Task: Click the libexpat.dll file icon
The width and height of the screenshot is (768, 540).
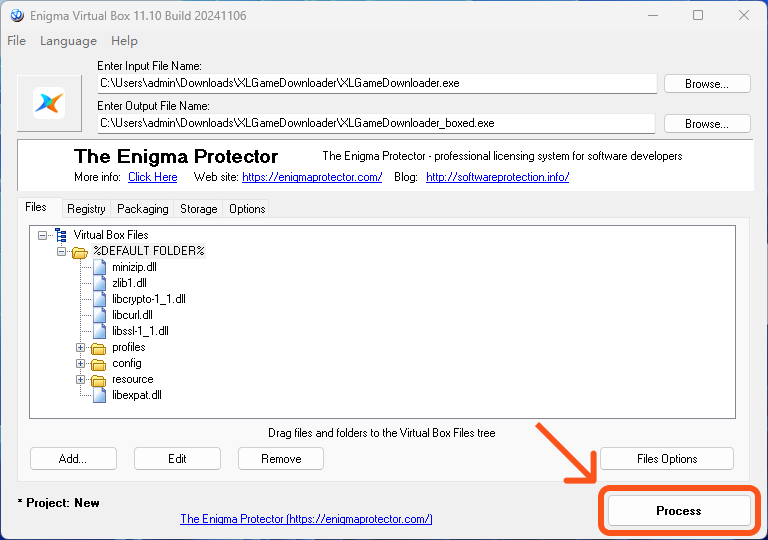Action: coord(99,395)
